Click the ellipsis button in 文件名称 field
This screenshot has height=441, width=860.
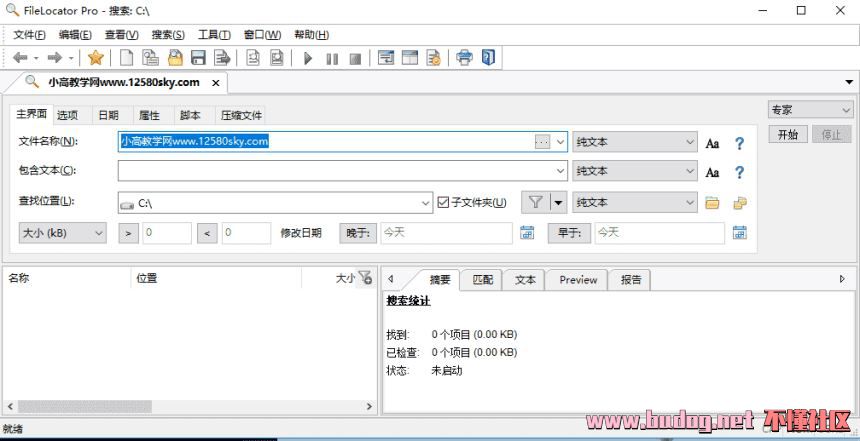(542, 142)
